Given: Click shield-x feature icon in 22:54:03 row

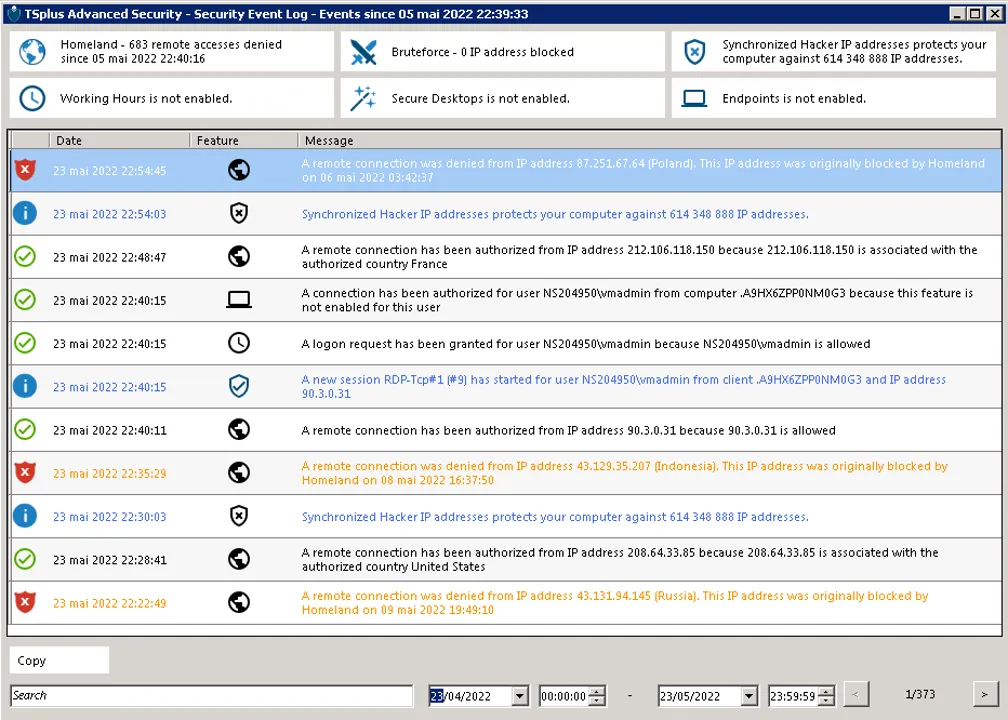Looking at the screenshot, I should (x=239, y=213).
